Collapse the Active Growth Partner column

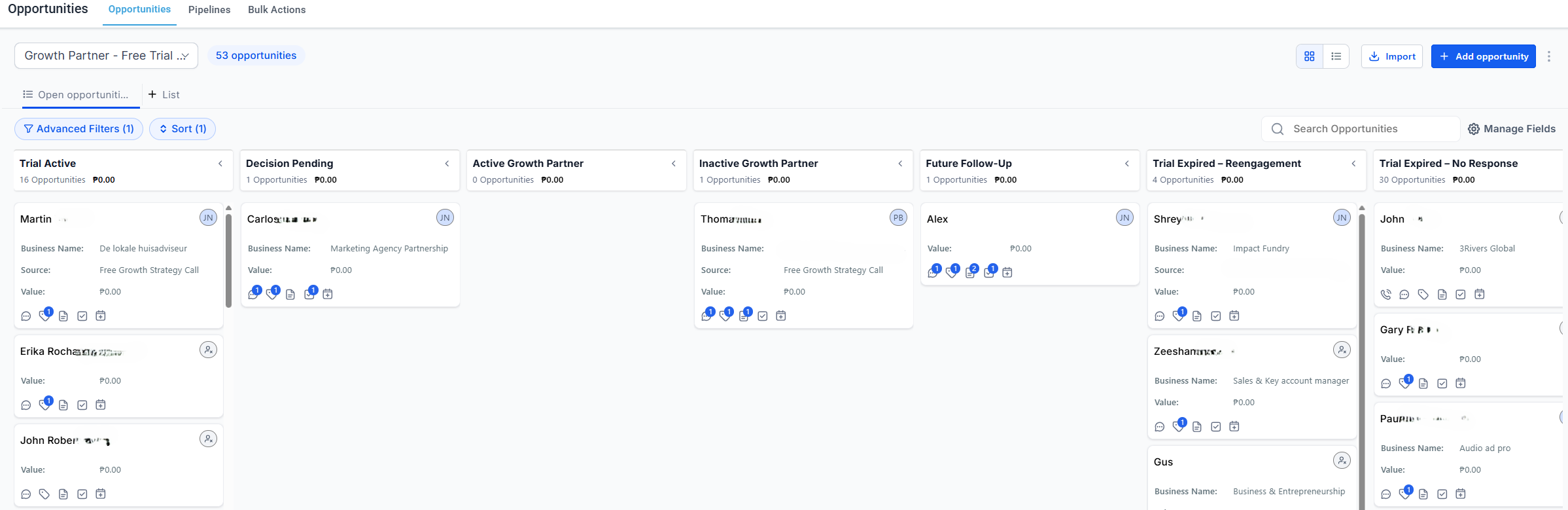coord(674,164)
